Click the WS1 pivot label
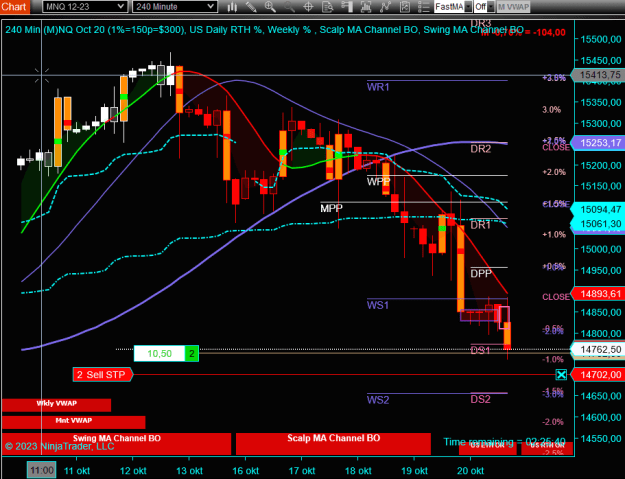 pyautogui.click(x=377, y=305)
